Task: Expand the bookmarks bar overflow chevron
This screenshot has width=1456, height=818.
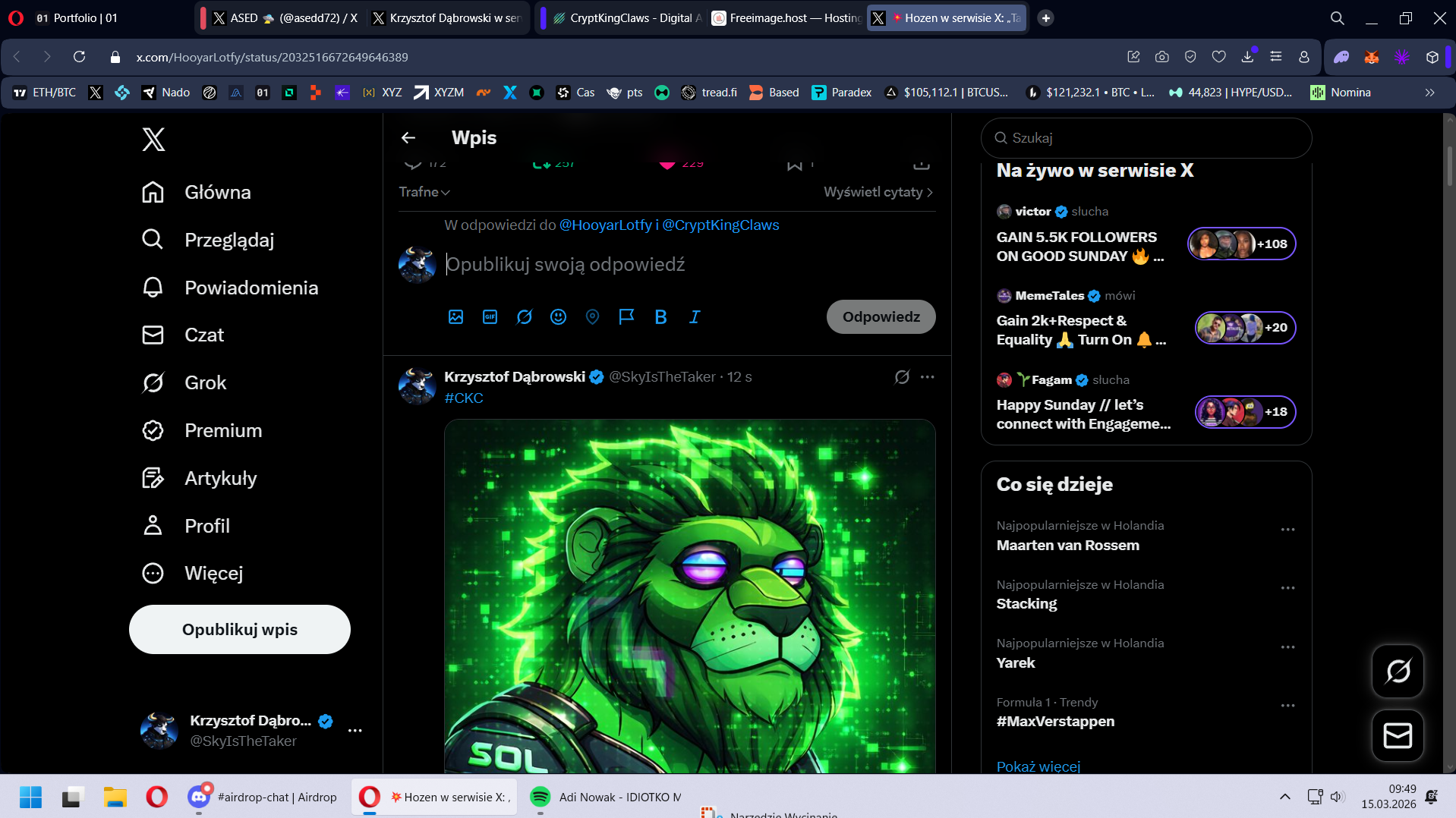Action: pos(1429,93)
